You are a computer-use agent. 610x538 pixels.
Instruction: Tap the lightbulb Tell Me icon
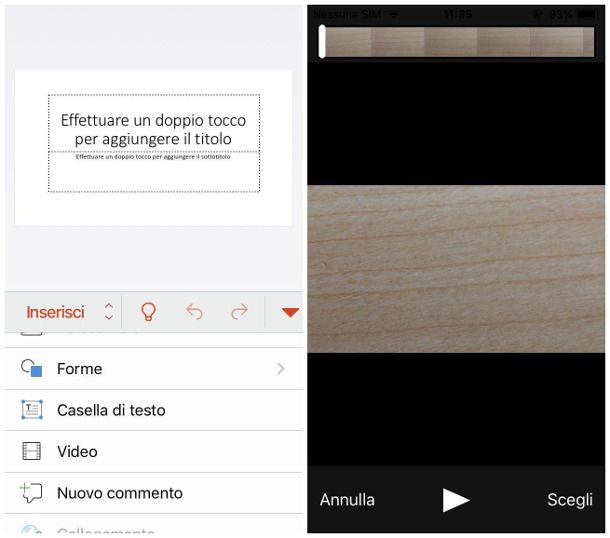[x=148, y=312]
